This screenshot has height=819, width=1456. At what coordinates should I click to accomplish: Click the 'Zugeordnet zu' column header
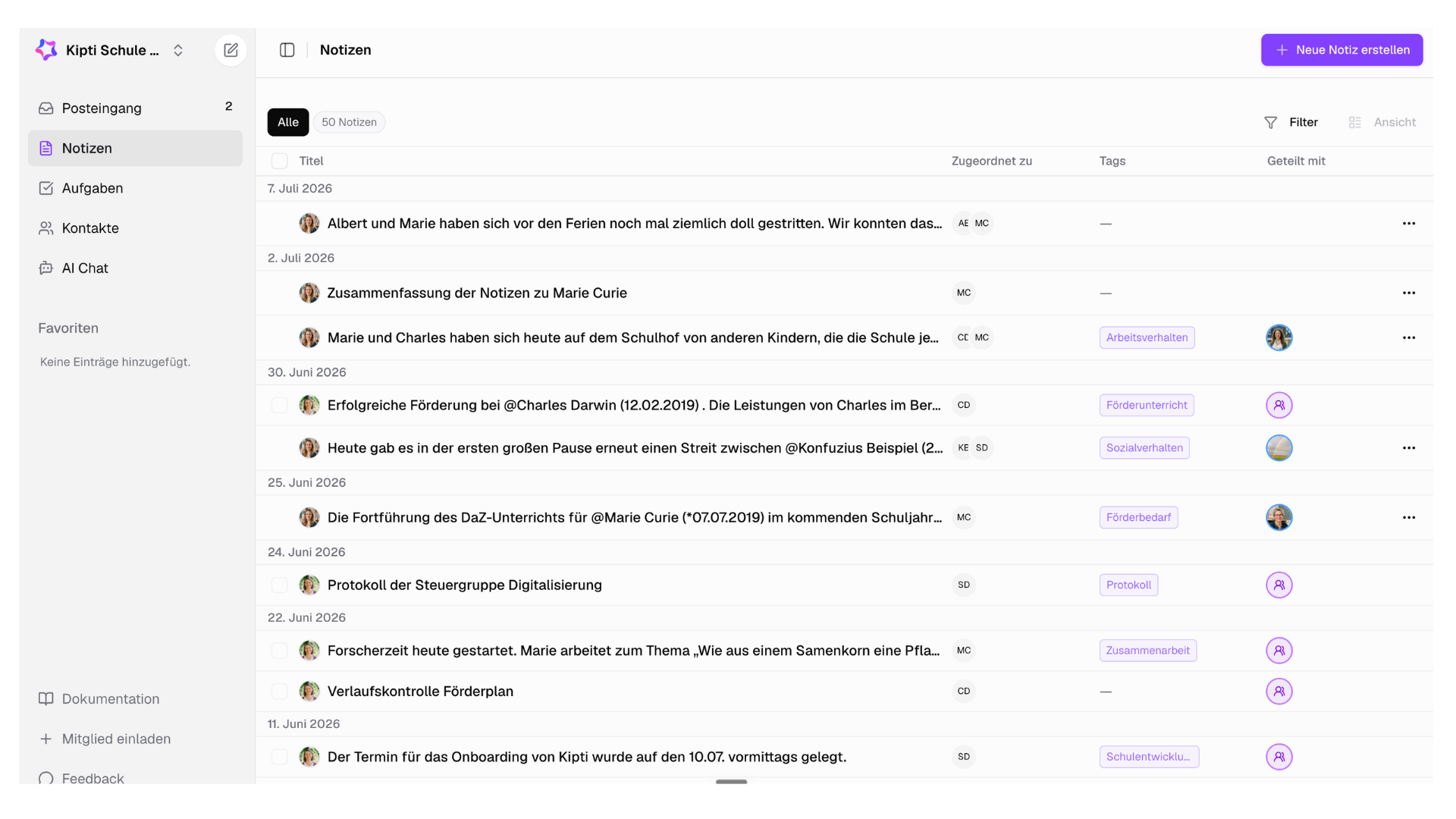[992, 162]
